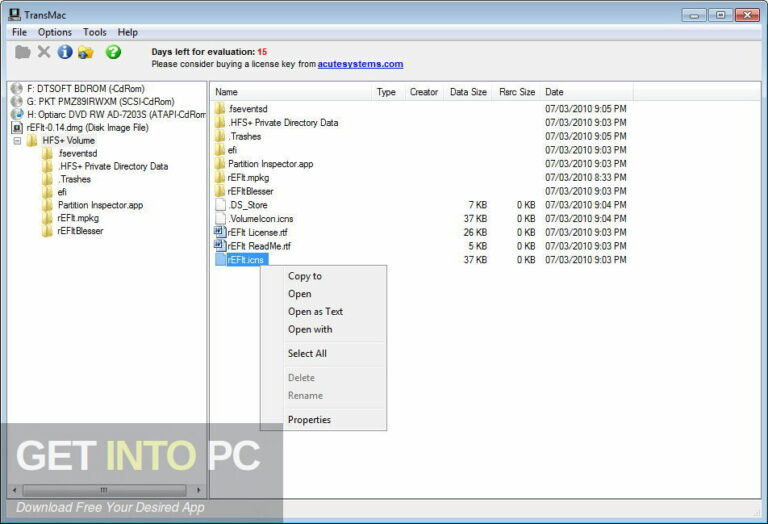The image size is (768, 524).
Task: Choose Copy to in the context menu
Action: pyautogui.click(x=323, y=276)
